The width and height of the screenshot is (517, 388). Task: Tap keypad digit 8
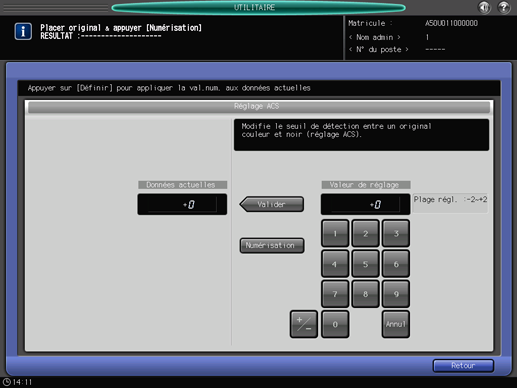click(x=365, y=294)
